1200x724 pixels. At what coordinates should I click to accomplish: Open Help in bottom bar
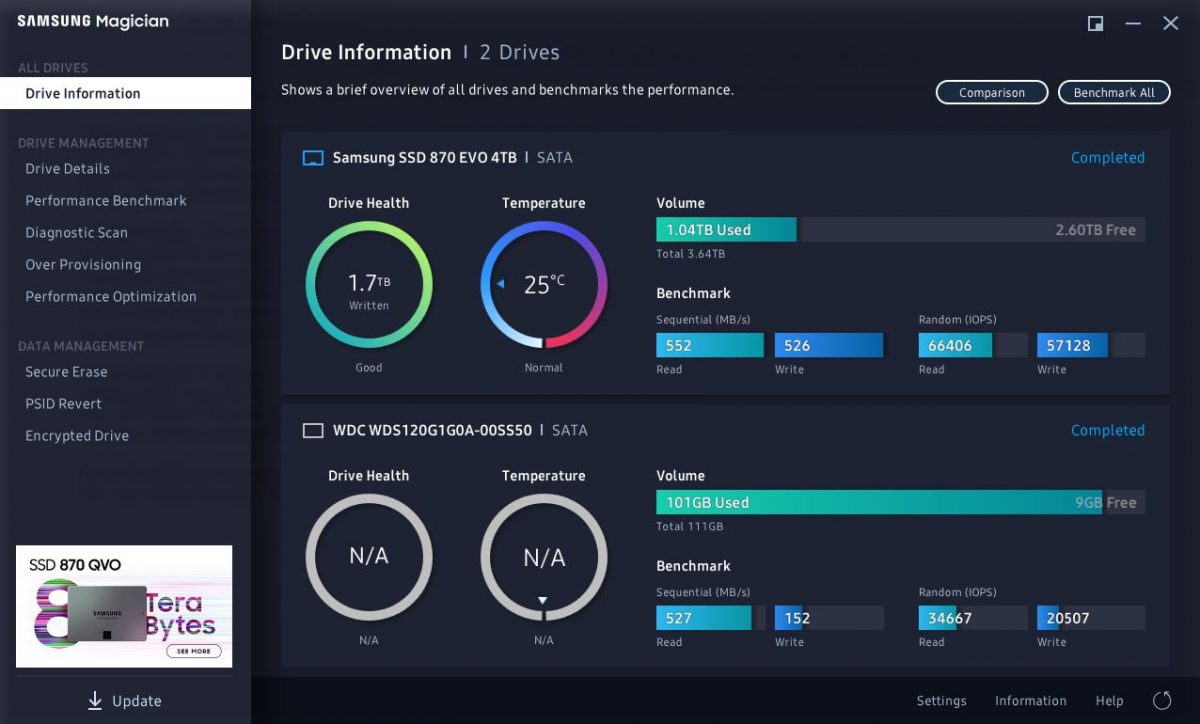1109,701
